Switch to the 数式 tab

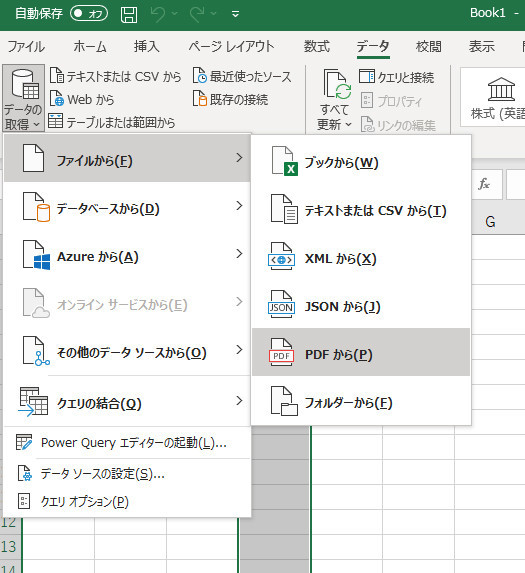pos(317,47)
